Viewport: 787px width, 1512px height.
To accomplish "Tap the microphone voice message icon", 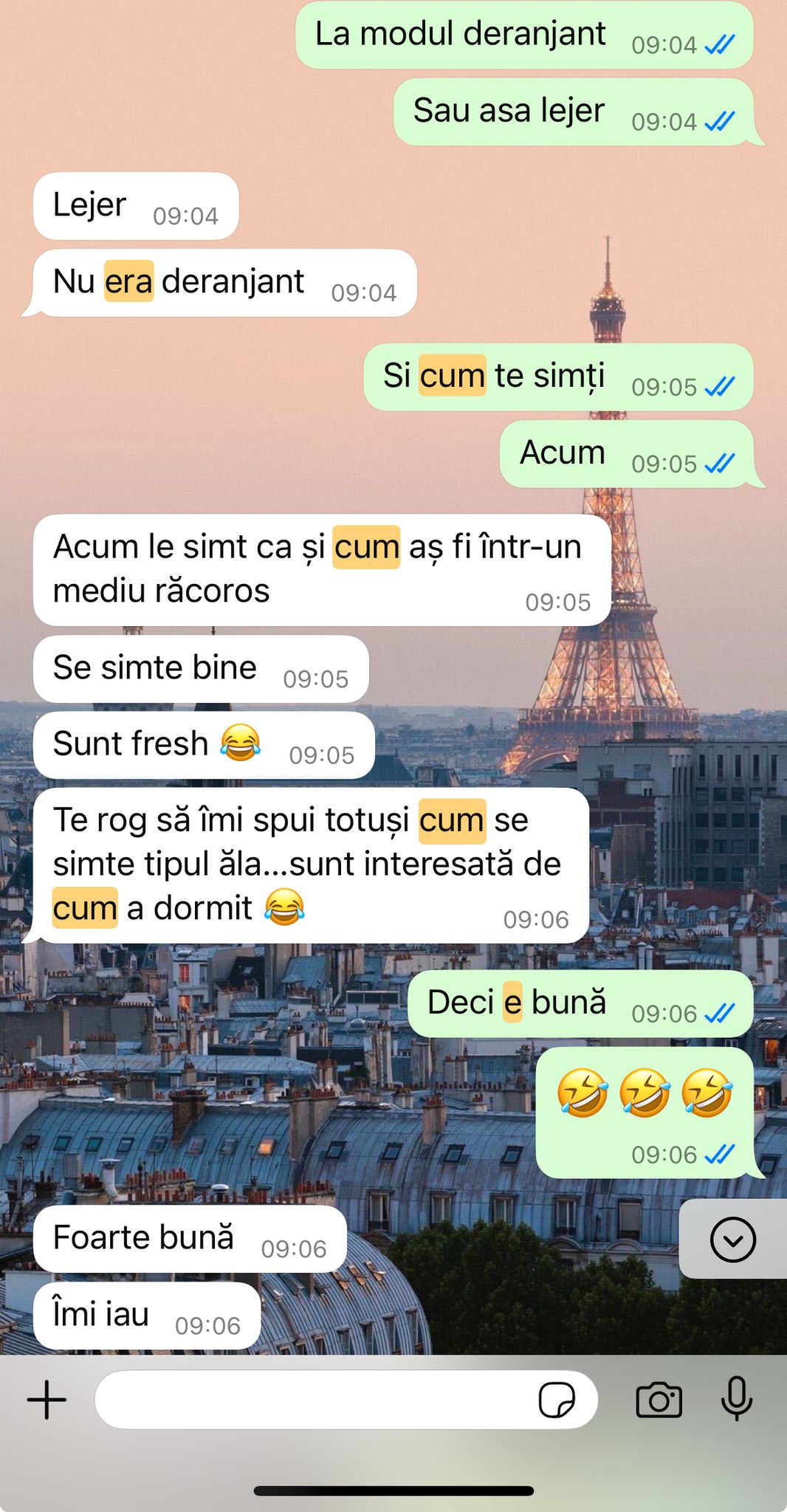I will (736, 1398).
